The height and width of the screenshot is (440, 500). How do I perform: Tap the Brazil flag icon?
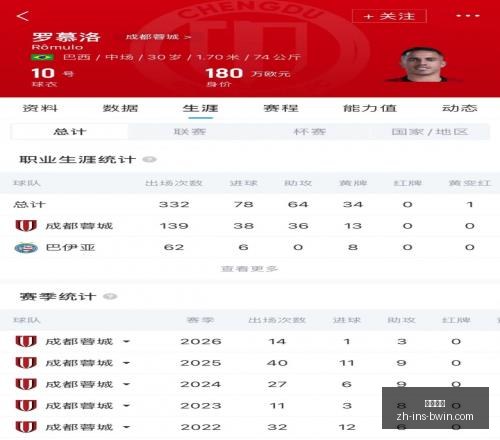tap(42, 57)
